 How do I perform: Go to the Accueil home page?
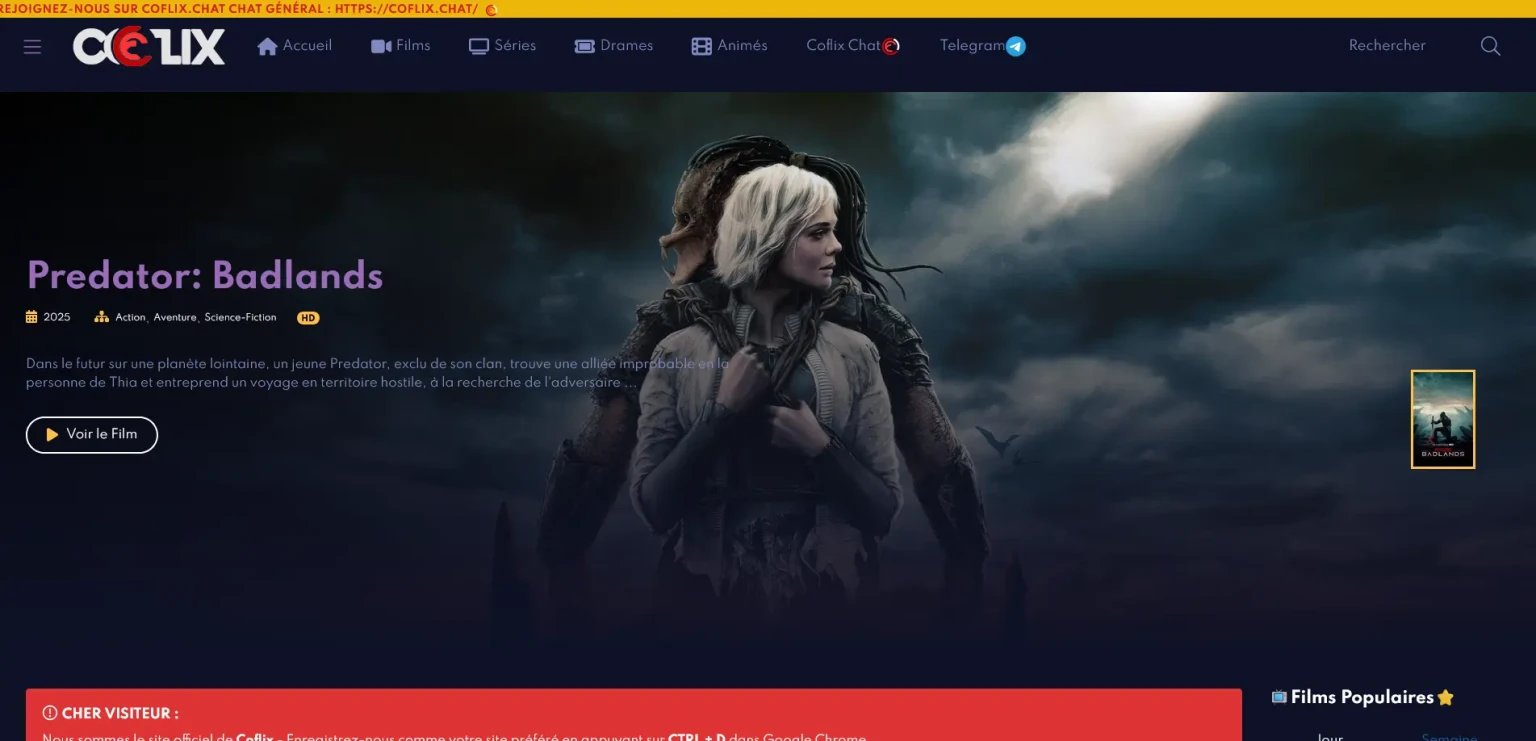pos(295,46)
